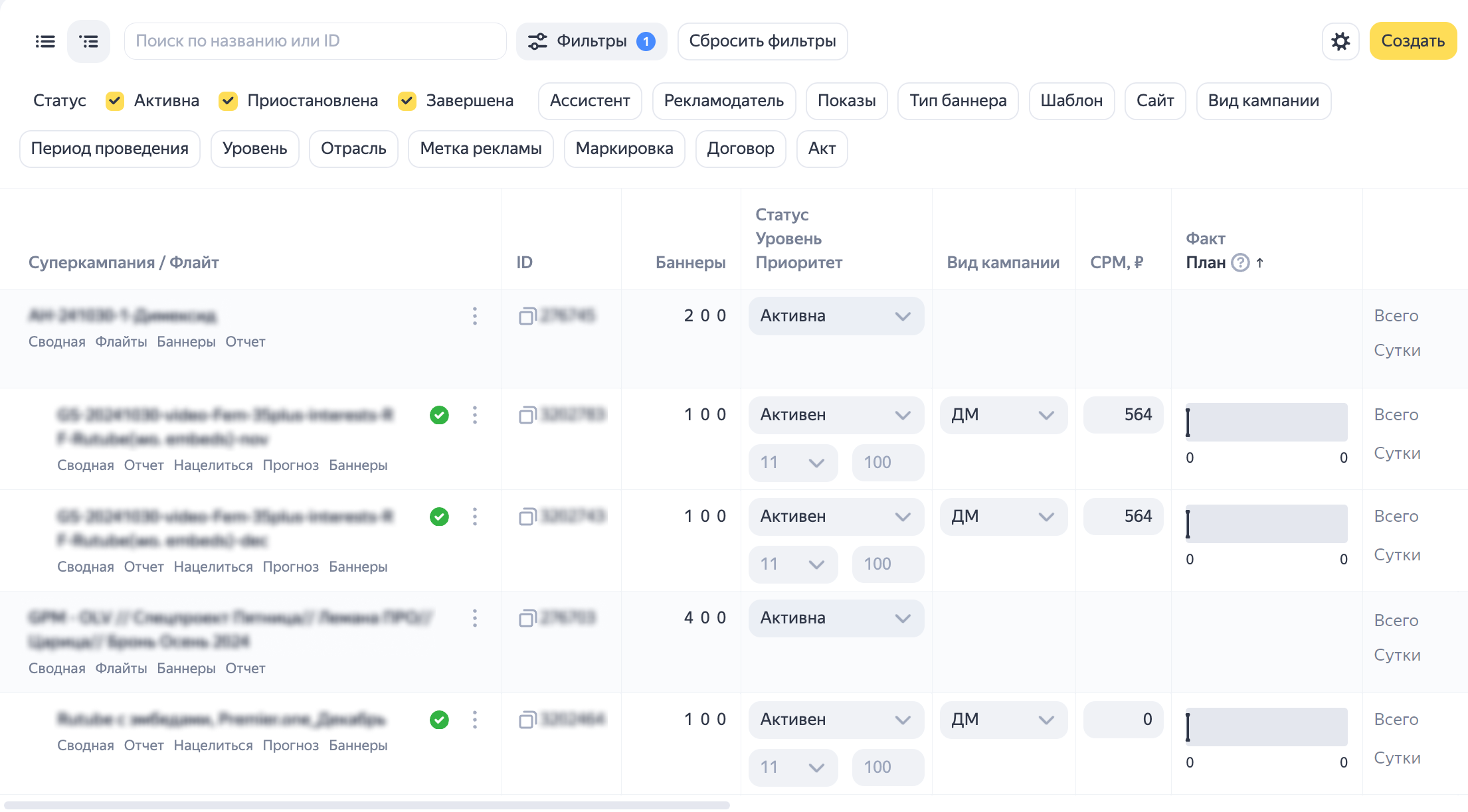This screenshot has width=1468, height=812.
Task: Uncheck the Активна status checkbox
Action: pyautogui.click(x=115, y=101)
